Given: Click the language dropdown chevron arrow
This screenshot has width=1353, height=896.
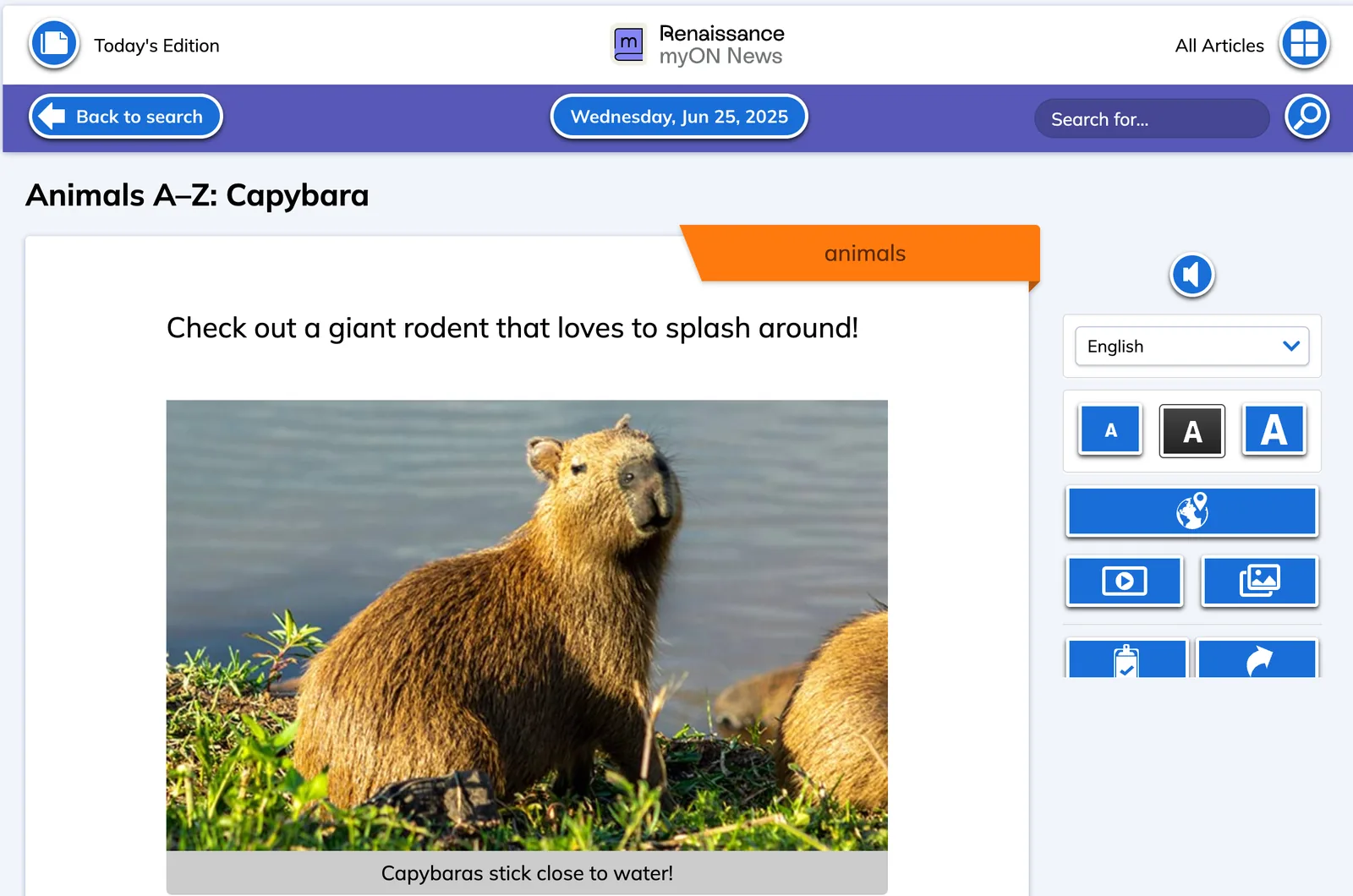Looking at the screenshot, I should 1291,346.
